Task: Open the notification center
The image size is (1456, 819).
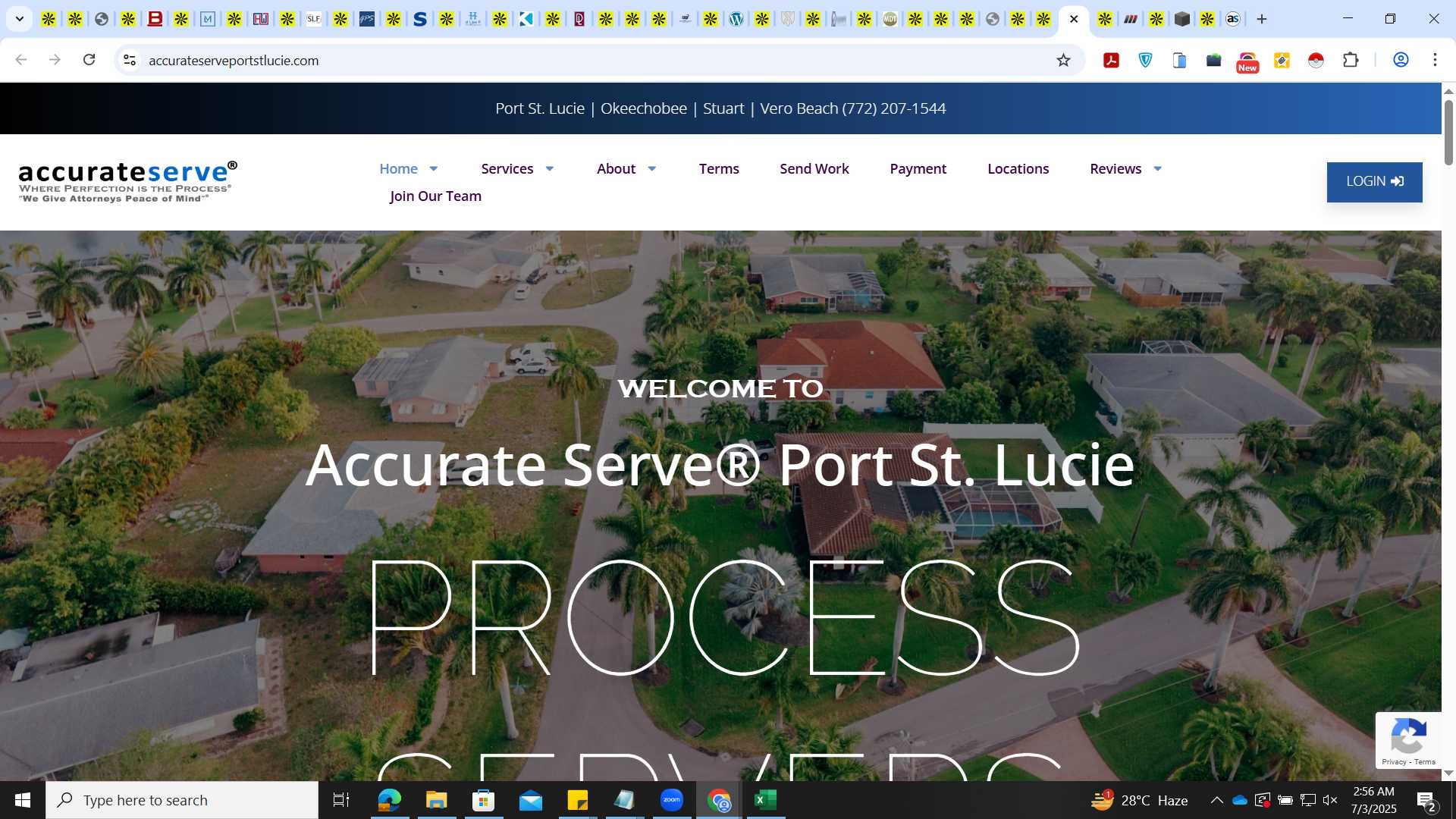Action: click(1426, 801)
